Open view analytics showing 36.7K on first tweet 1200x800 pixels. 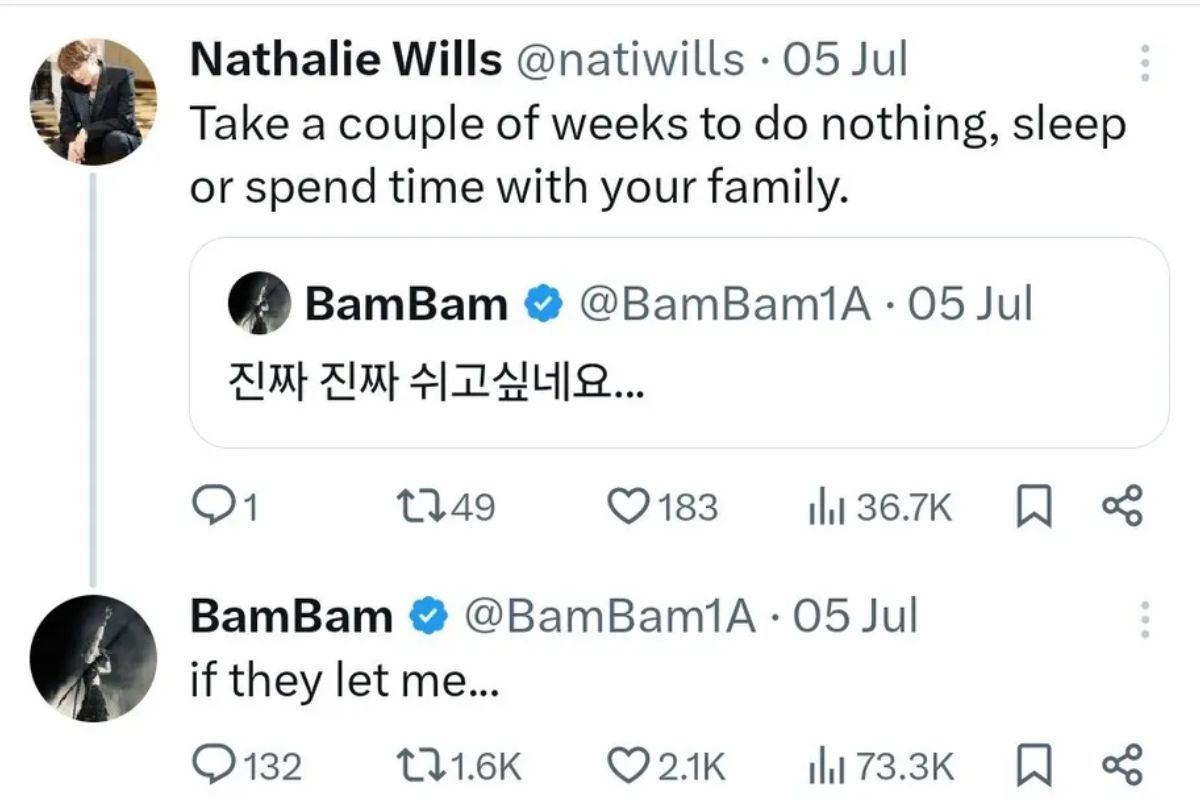point(830,506)
